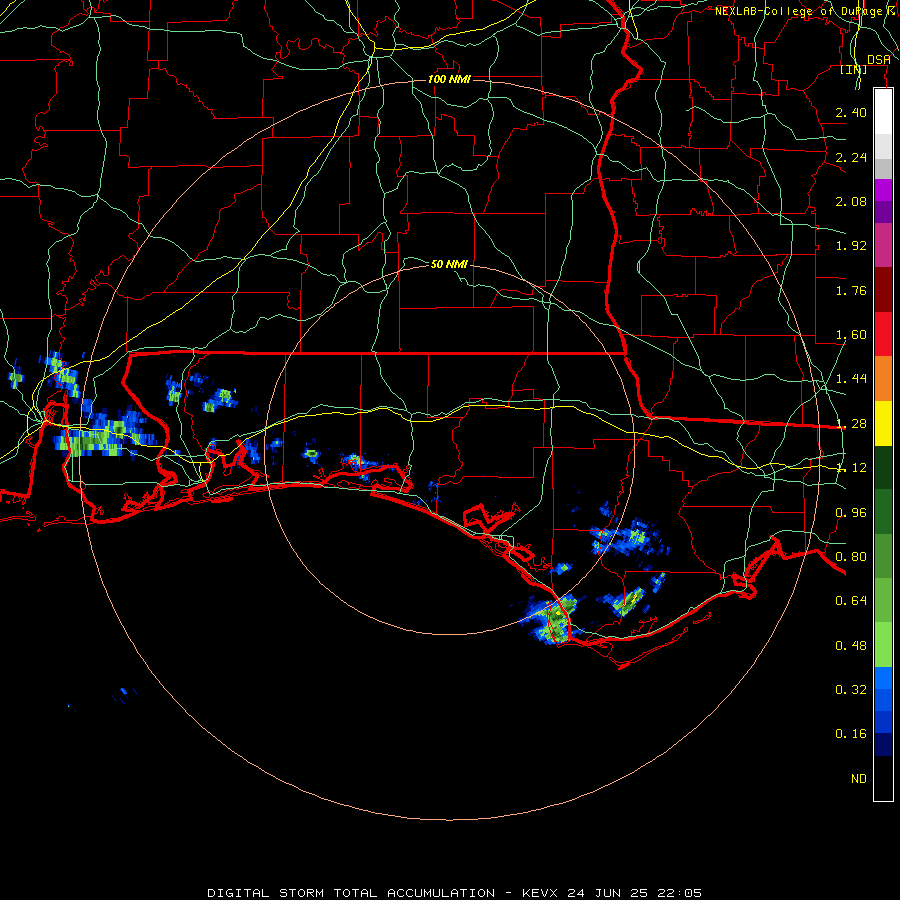The image size is (900, 900).
Task: Click the DSA product label
Action: click(879, 59)
